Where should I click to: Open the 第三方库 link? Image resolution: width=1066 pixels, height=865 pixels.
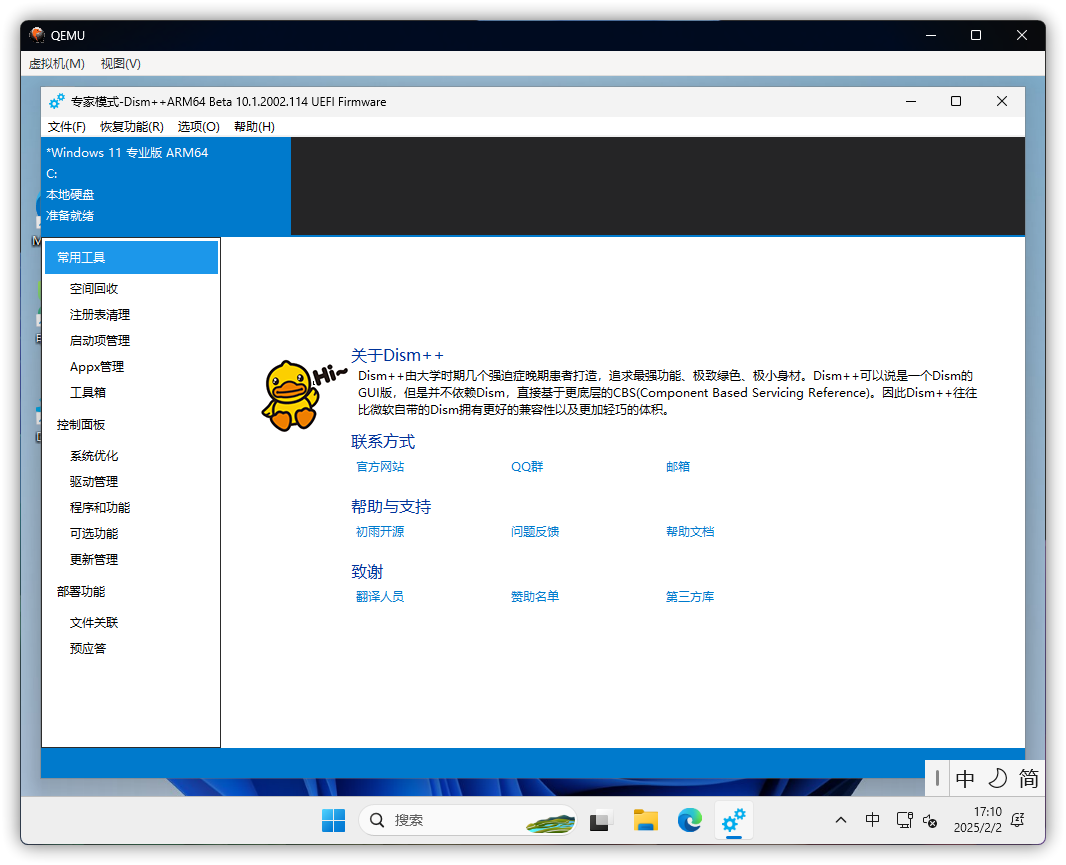tap(690, 596)
